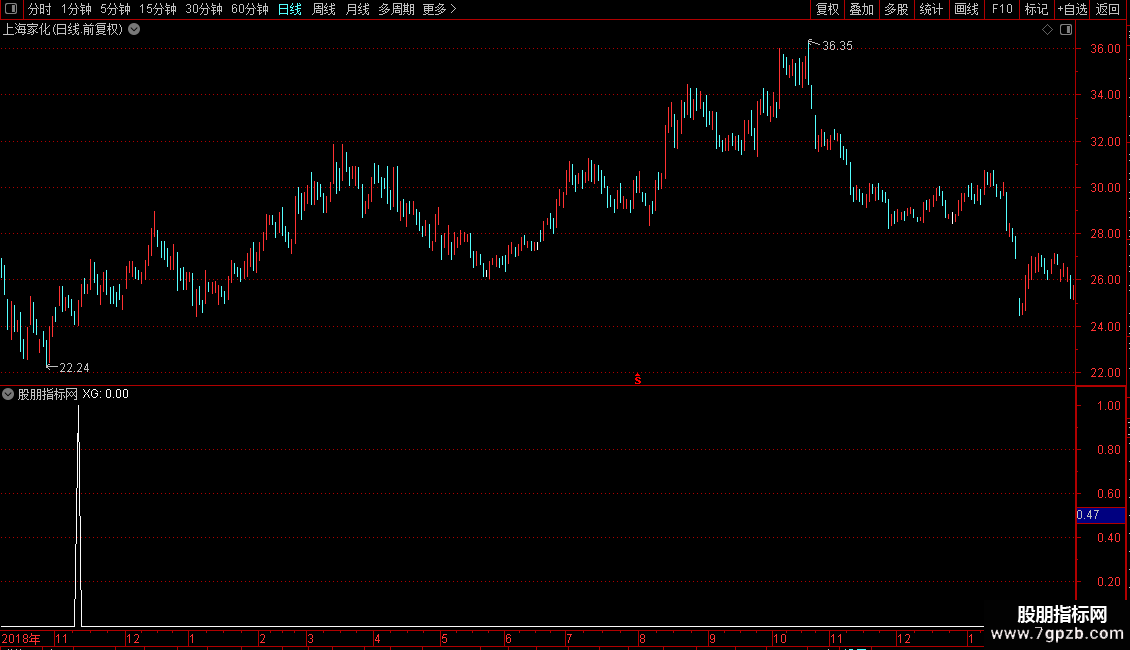
Task: Click the red S marker on chart
Action: click(638, 379)
